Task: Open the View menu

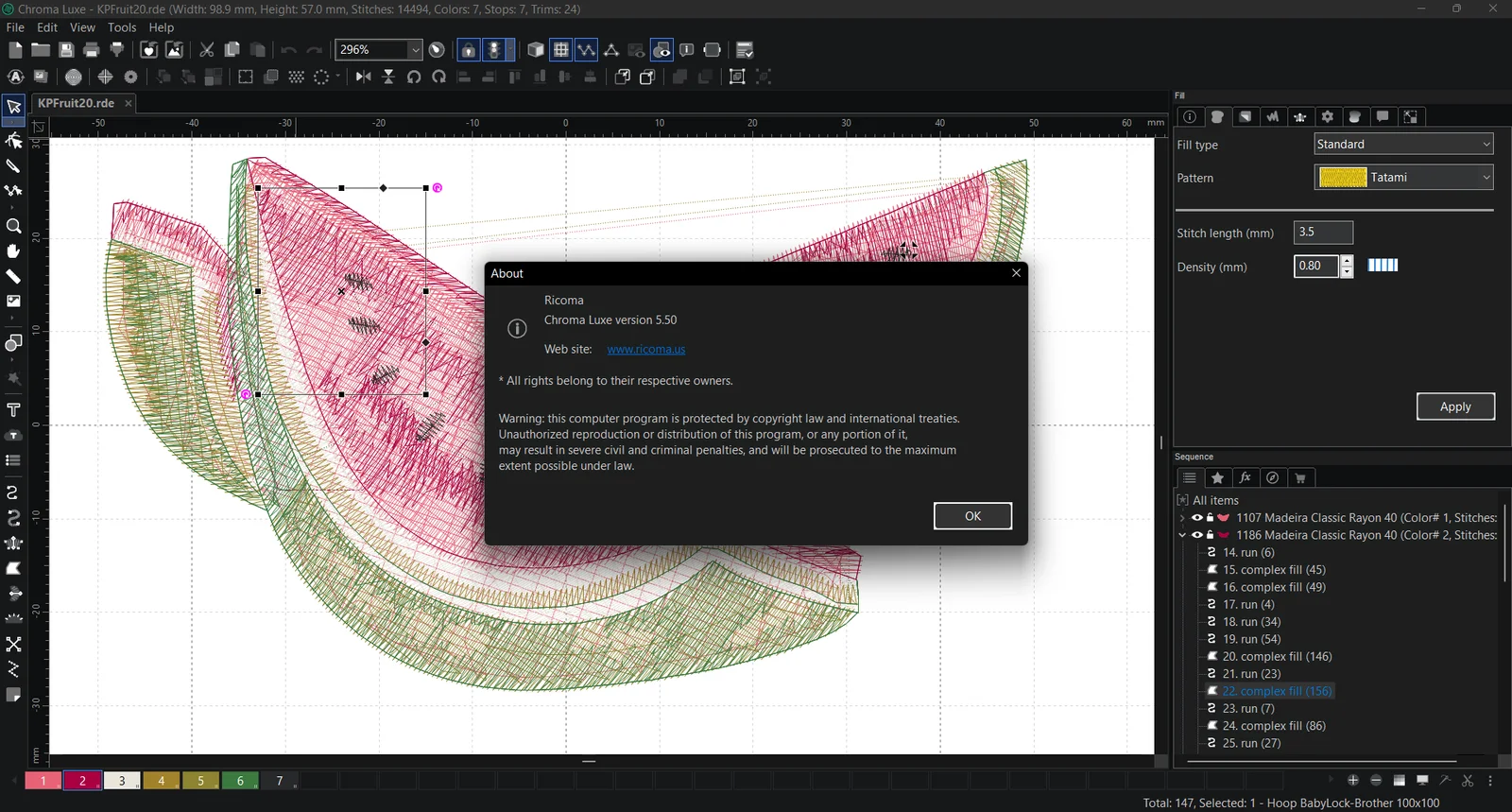Action: 82,27
